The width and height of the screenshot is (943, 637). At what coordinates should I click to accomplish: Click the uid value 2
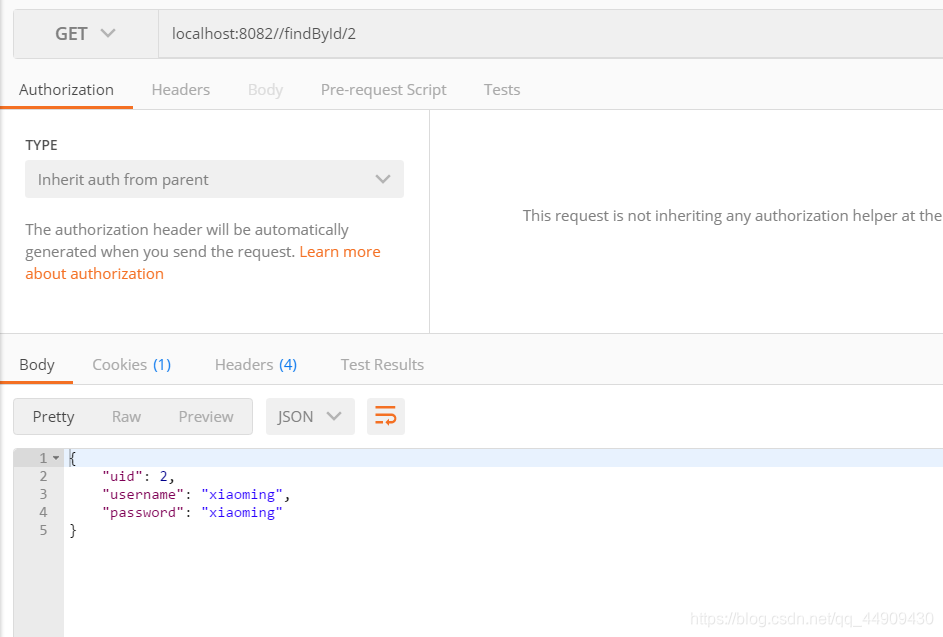[x=163, y=476]
